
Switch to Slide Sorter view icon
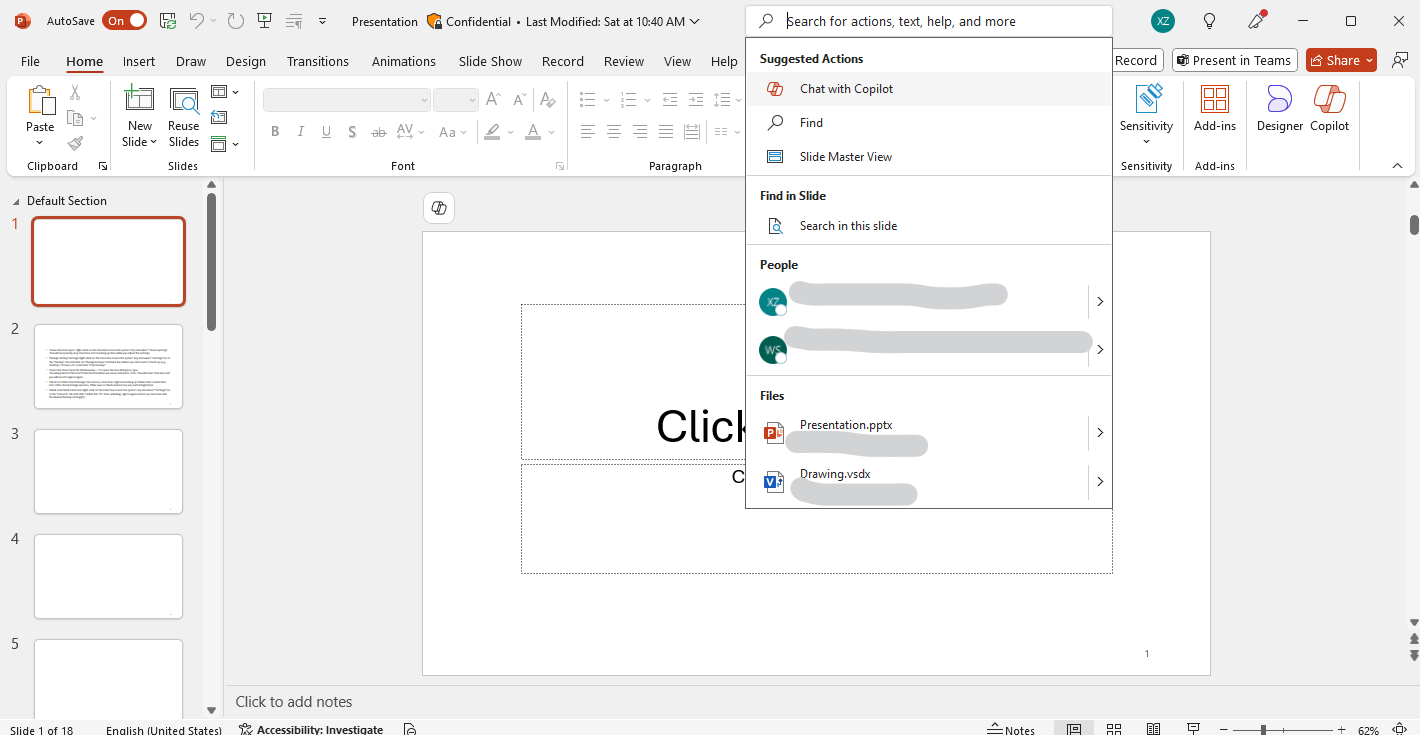pos(1114,729)
